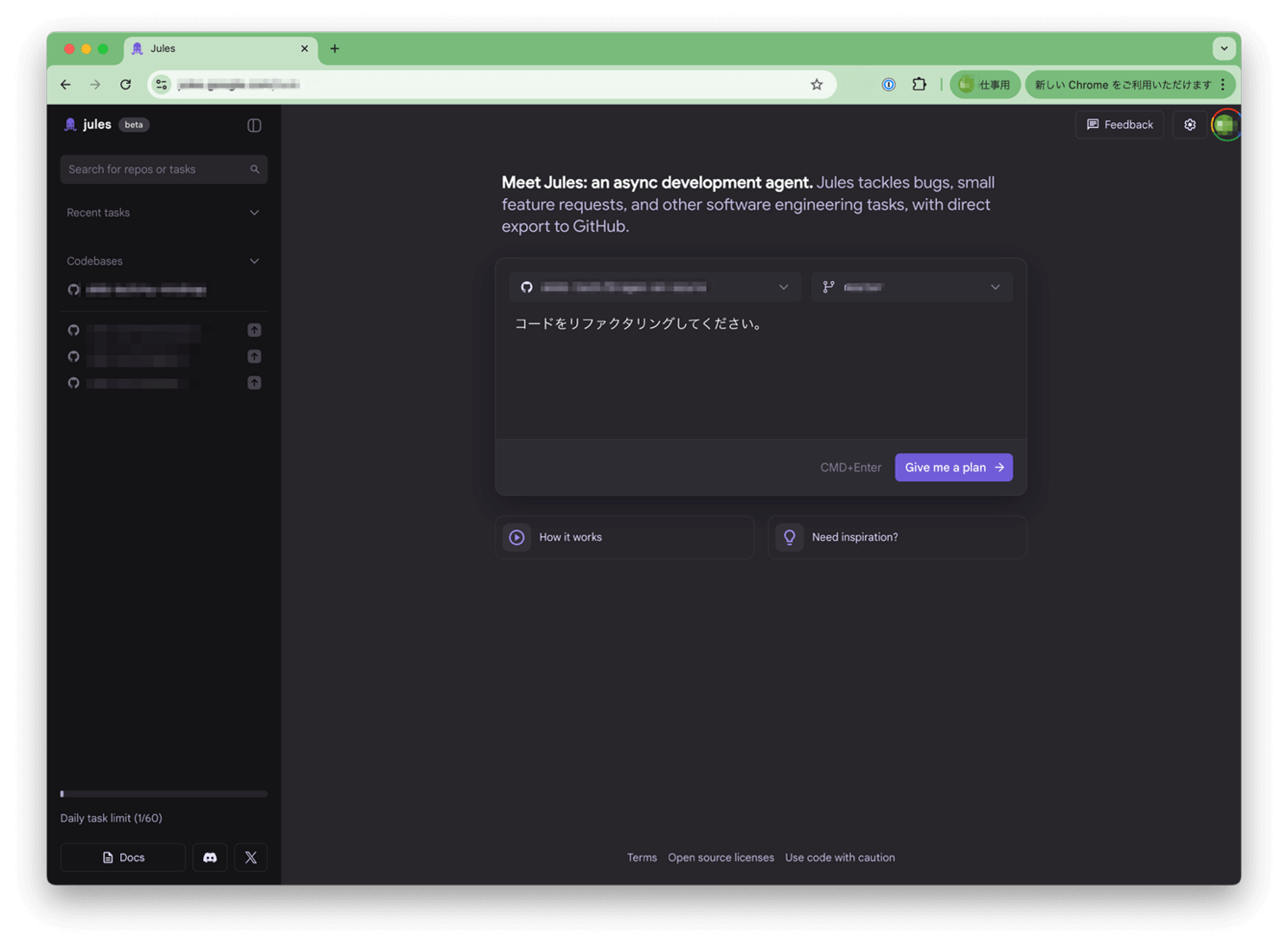Bookmark this page with the star icon
1288x947 pixels.
pyautogui.click(x=816, y=85)
